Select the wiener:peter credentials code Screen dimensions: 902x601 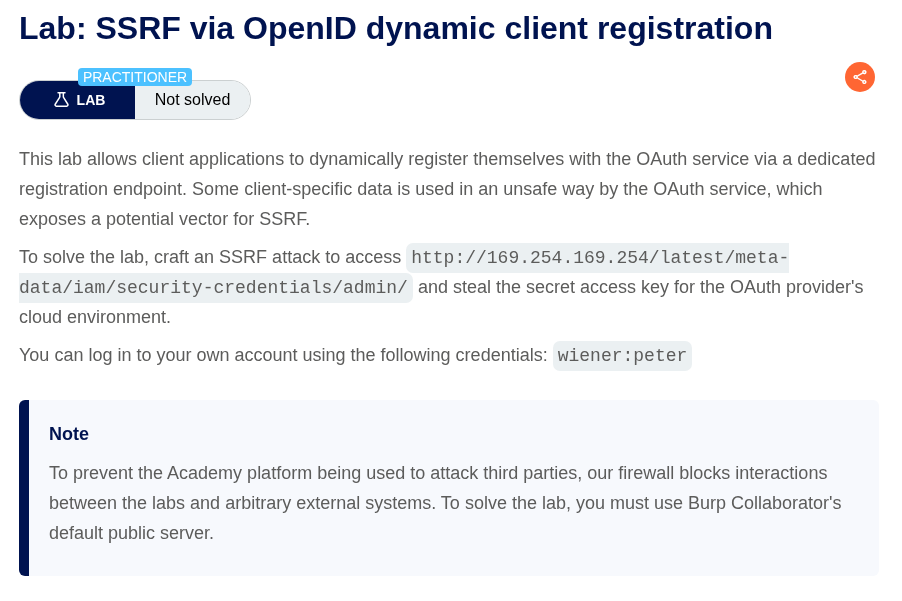[622, 356]
